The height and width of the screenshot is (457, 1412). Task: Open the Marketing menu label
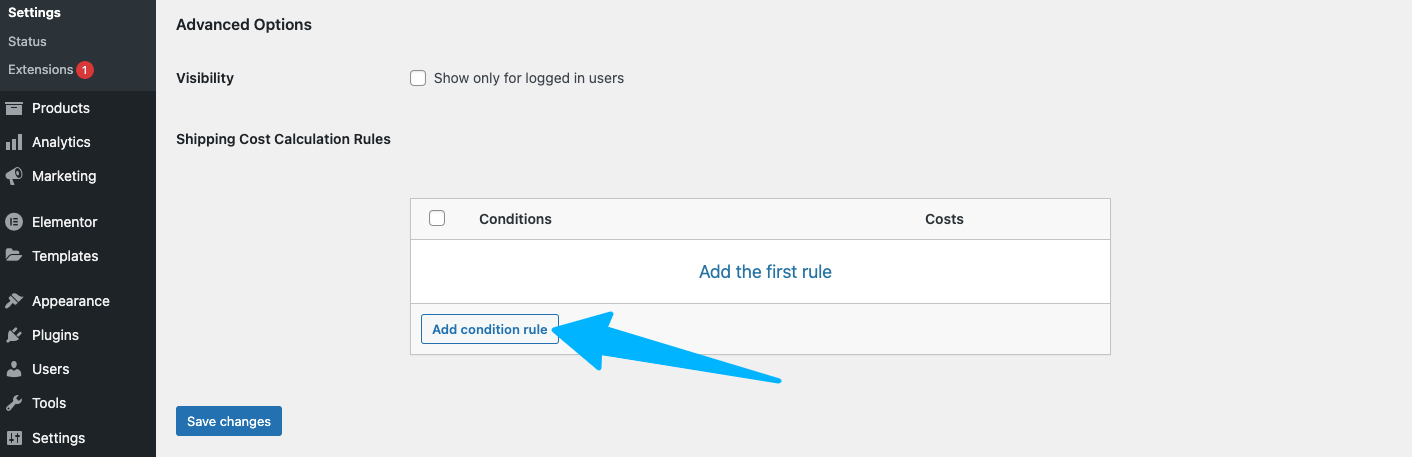click(x=64, y=176)
